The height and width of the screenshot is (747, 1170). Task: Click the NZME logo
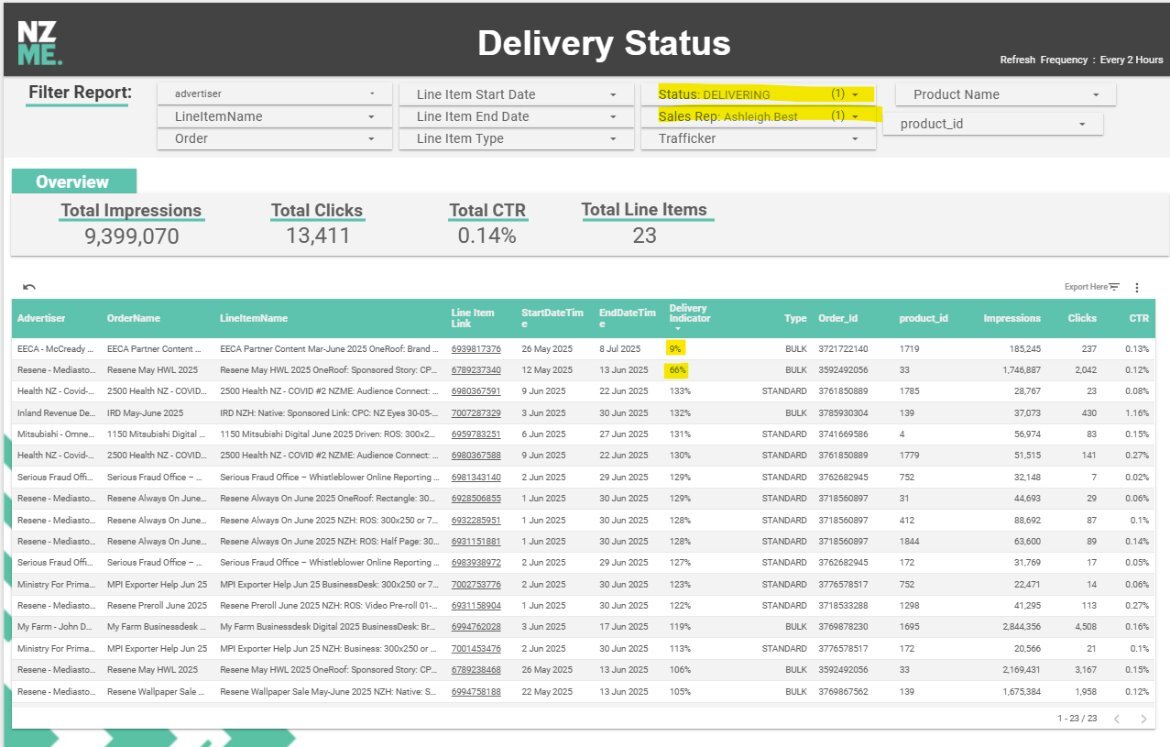click(x=40, y=42)
